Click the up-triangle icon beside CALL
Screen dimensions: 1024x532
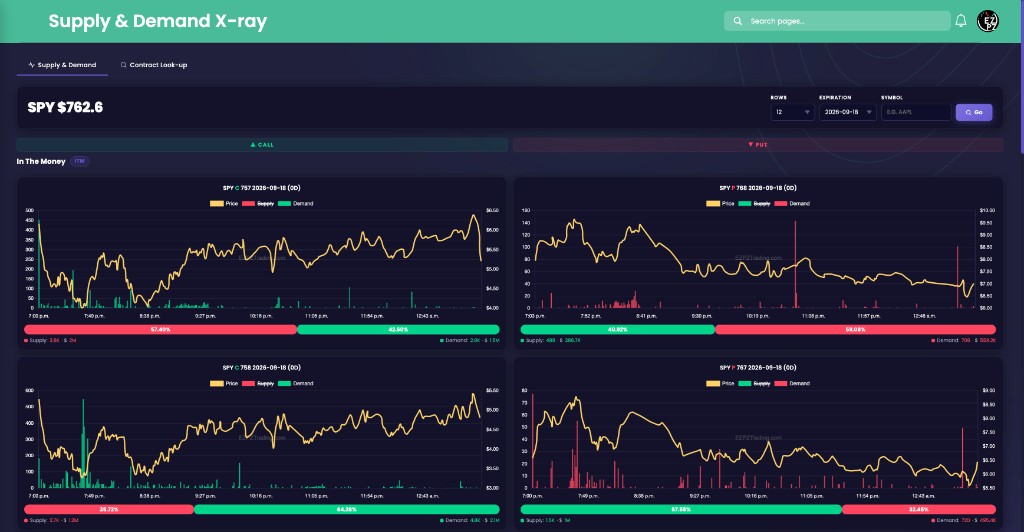point(253,145)
